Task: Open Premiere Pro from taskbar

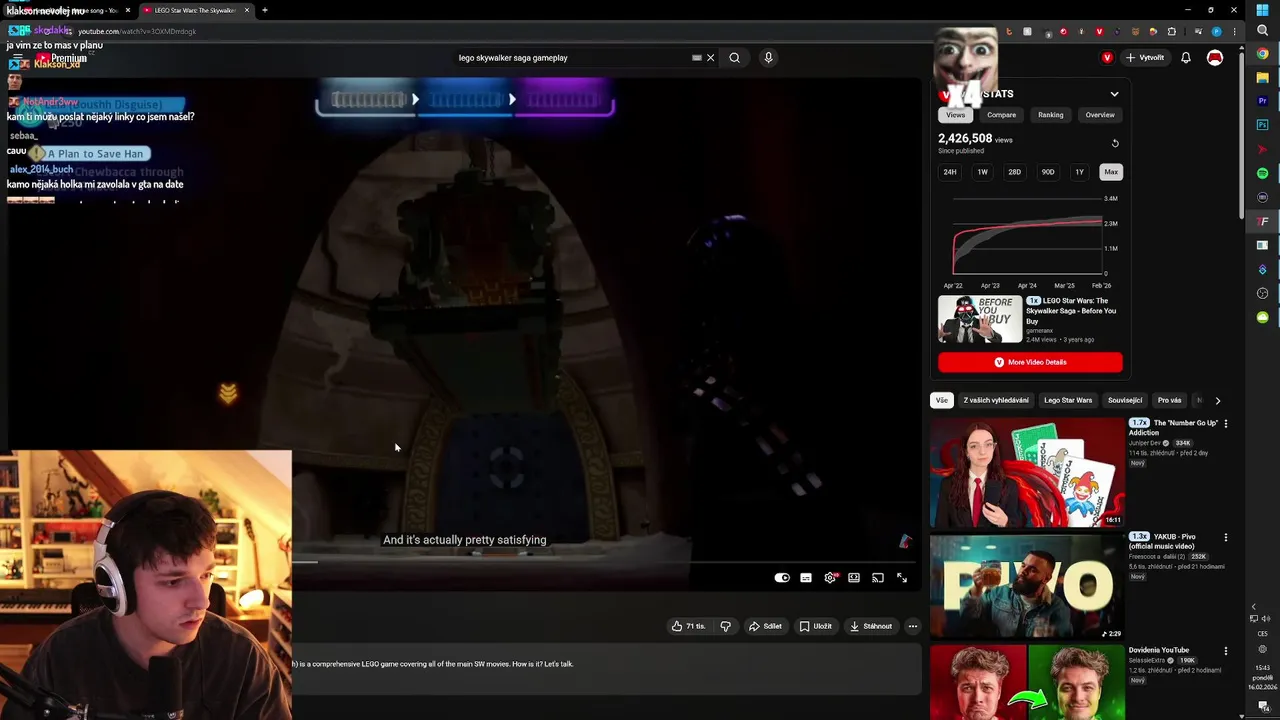Action: point(1262,101)
